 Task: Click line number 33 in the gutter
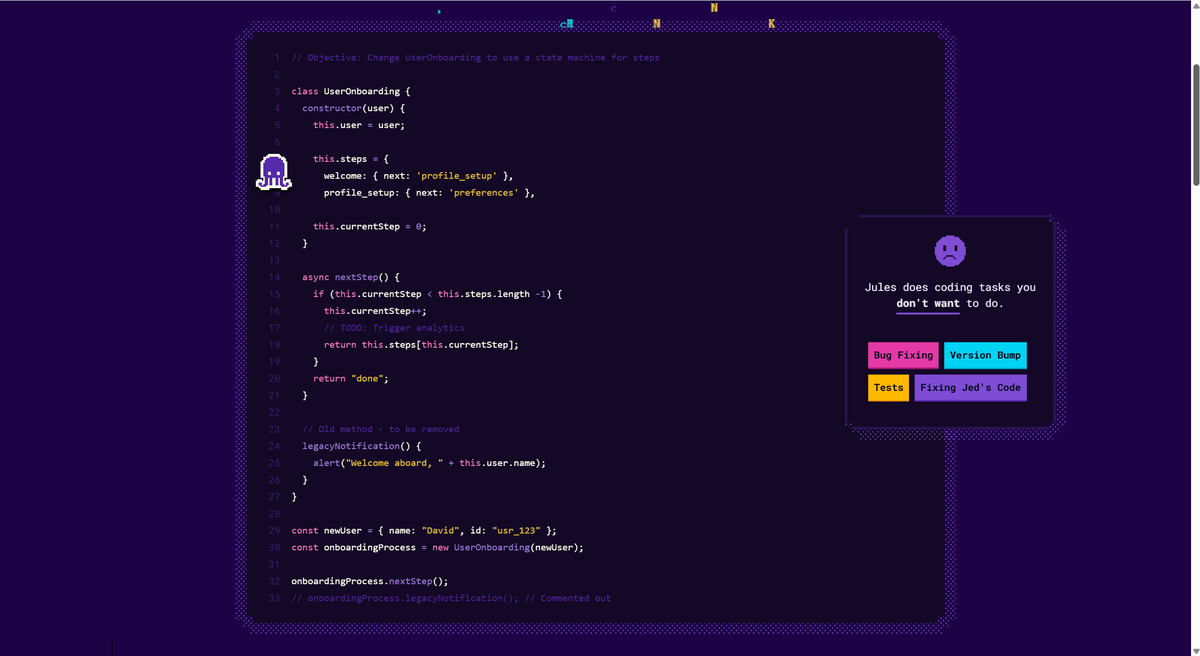pos(274,598)
